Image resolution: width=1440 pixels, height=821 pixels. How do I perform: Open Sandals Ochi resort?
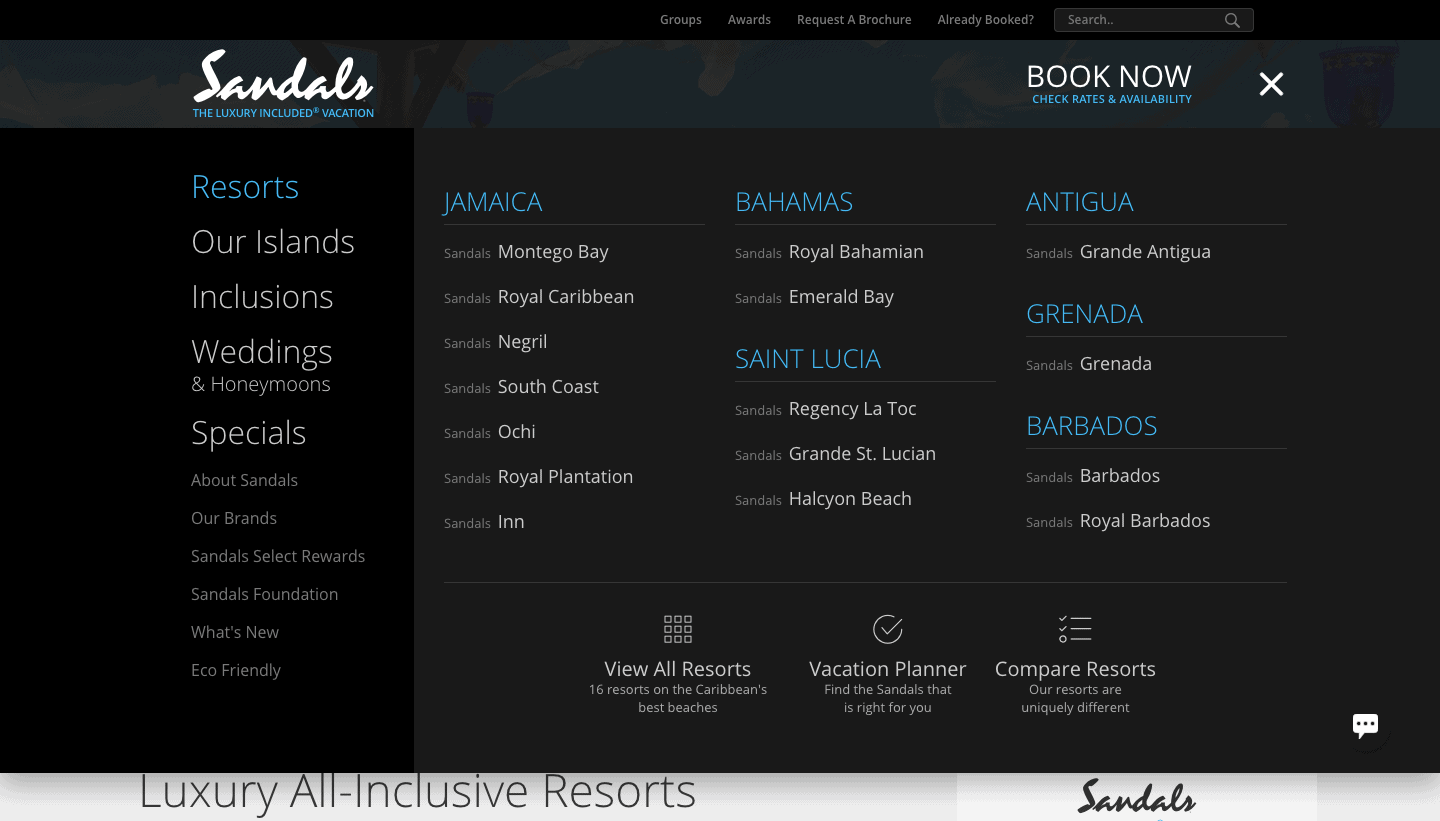pos(490,432)
